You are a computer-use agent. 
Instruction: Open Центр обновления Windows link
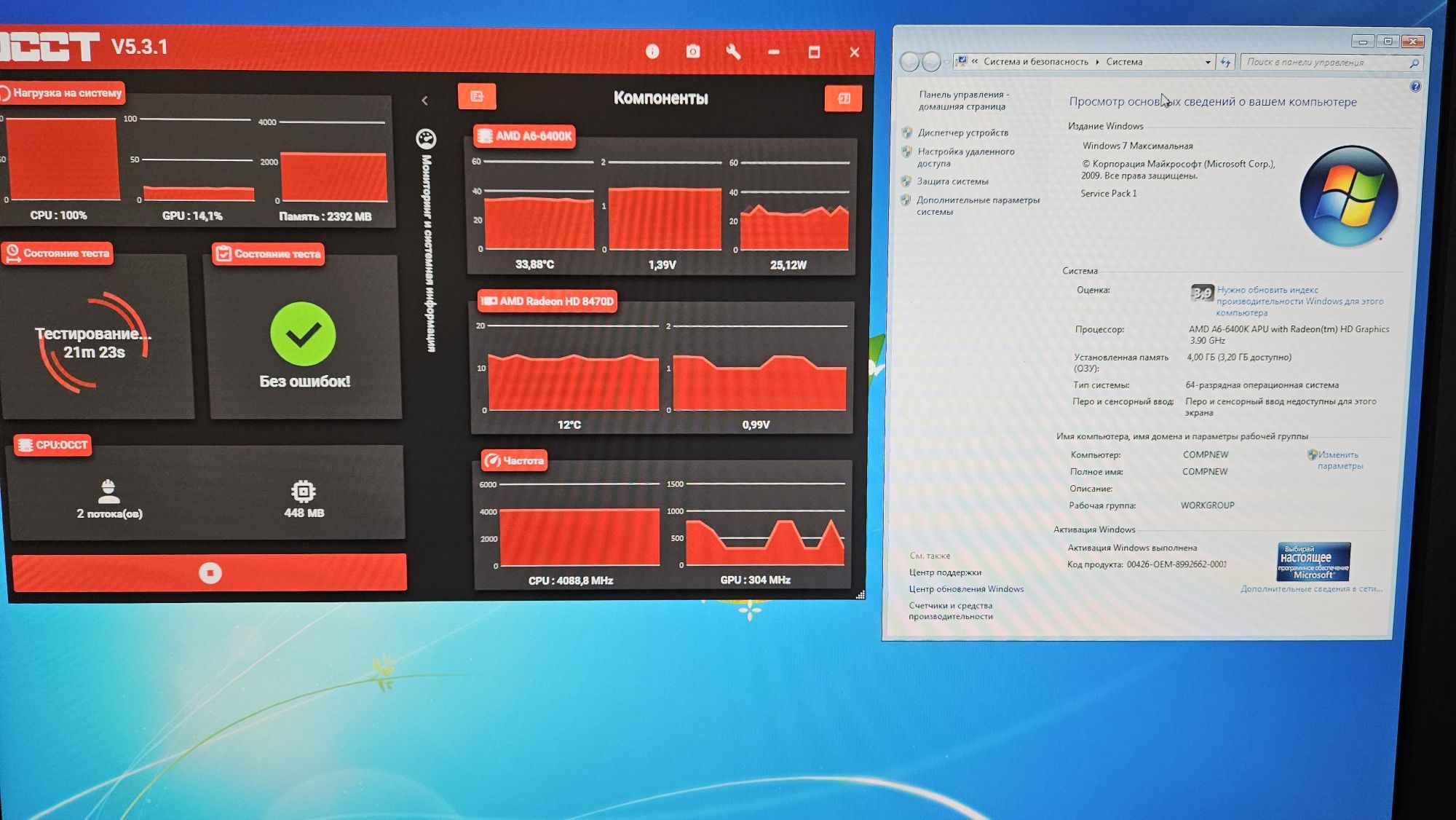tap(966, 589)
